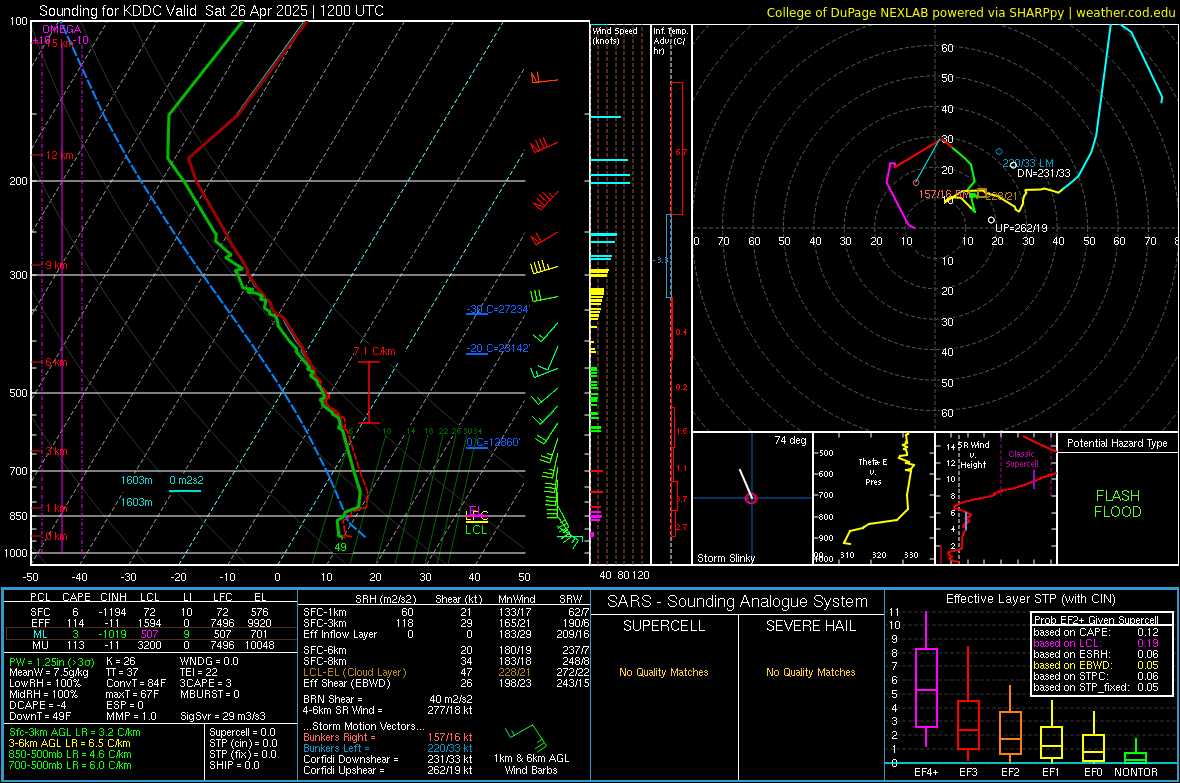Select the '12 km' height marker
Screen dimensions: 1180x783
[60, 155]
